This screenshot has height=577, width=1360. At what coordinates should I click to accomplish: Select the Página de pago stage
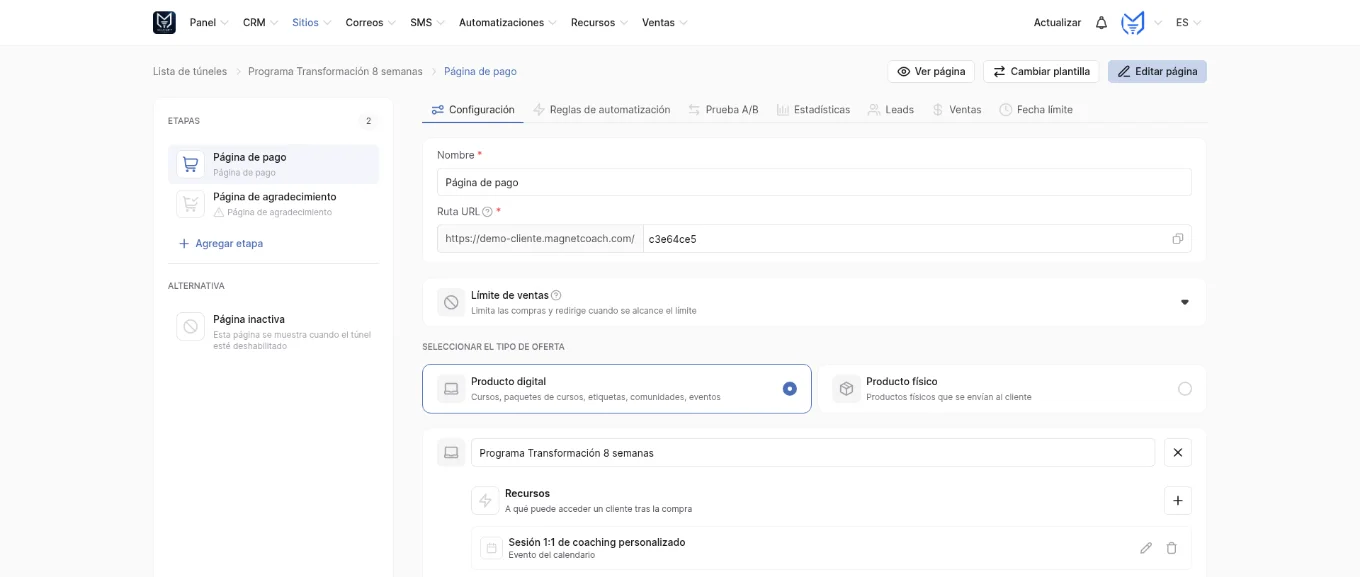273,164
